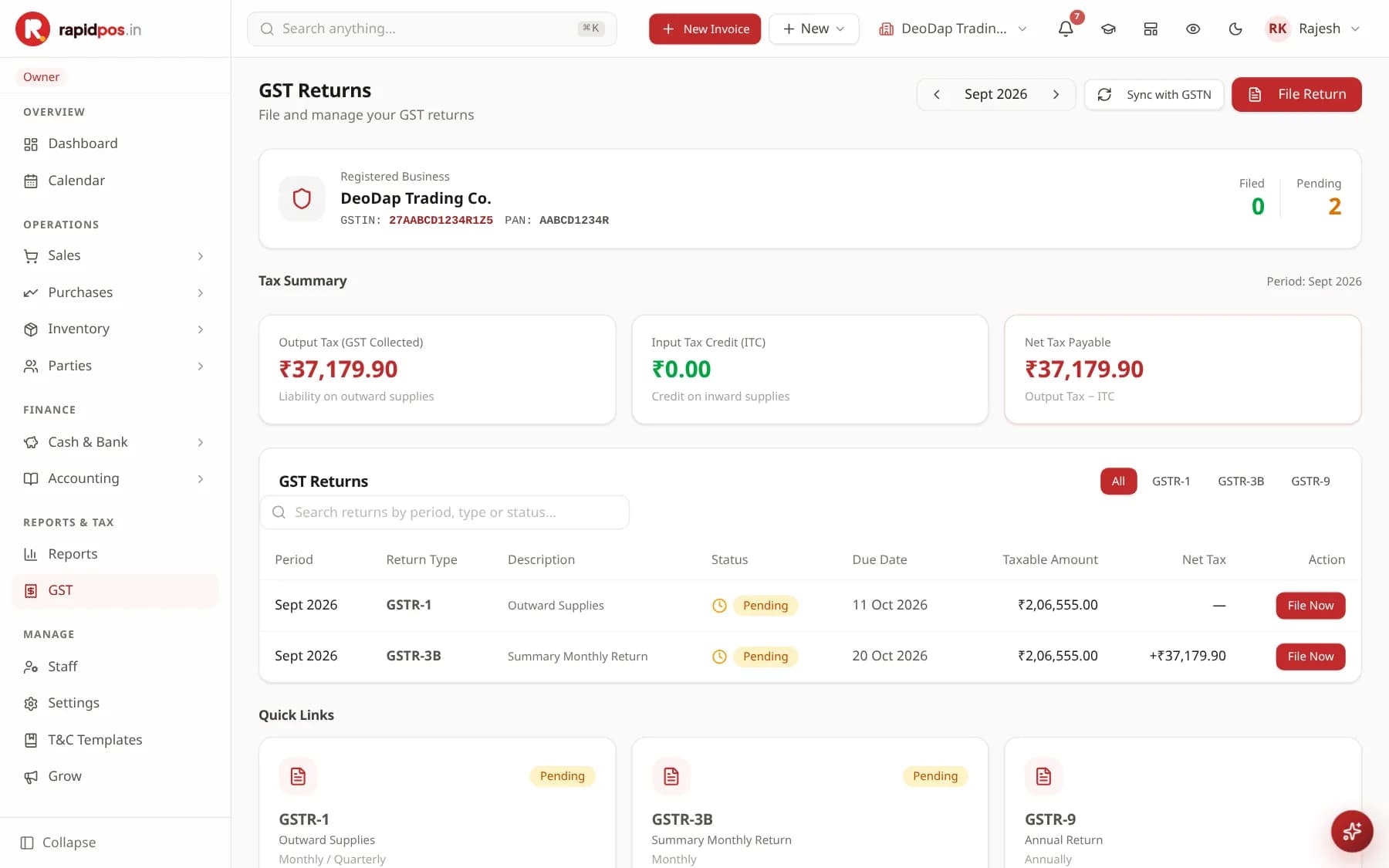The image size is (1389, 868).
Task: Open Rajesh user menu
Action: (1313, 29)
